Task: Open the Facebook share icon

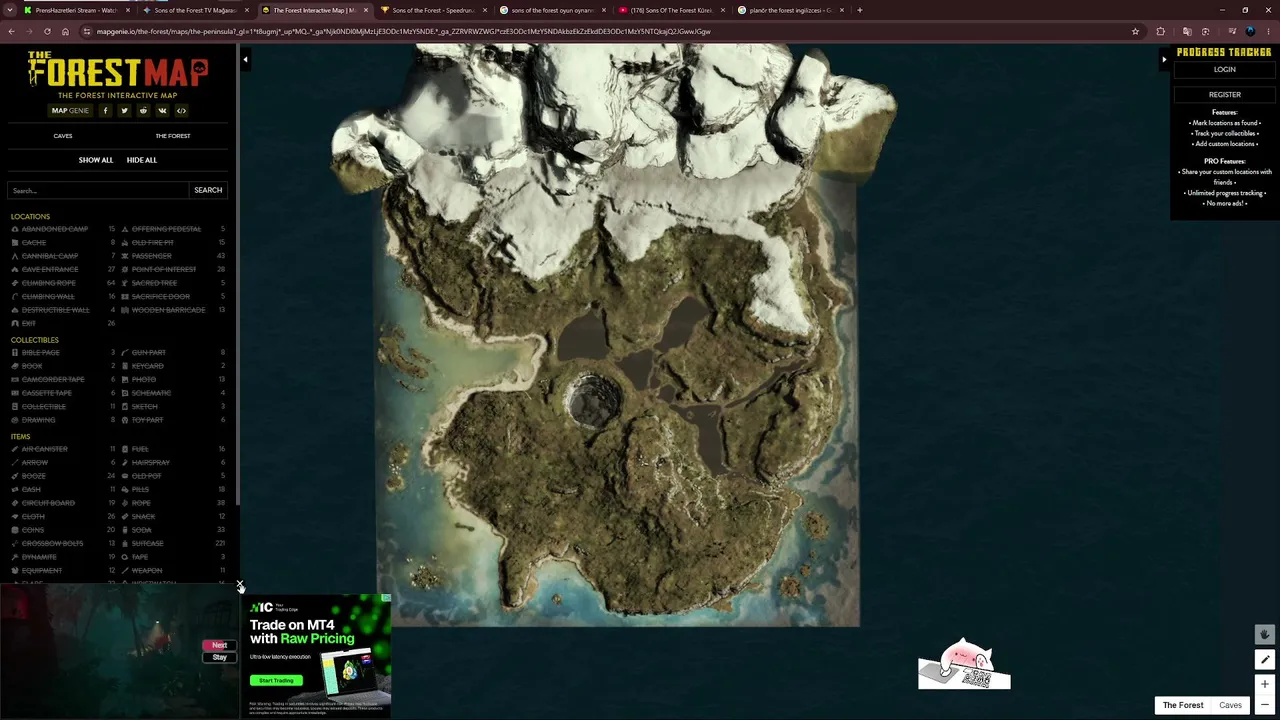Action: click(x=105, y=111)
